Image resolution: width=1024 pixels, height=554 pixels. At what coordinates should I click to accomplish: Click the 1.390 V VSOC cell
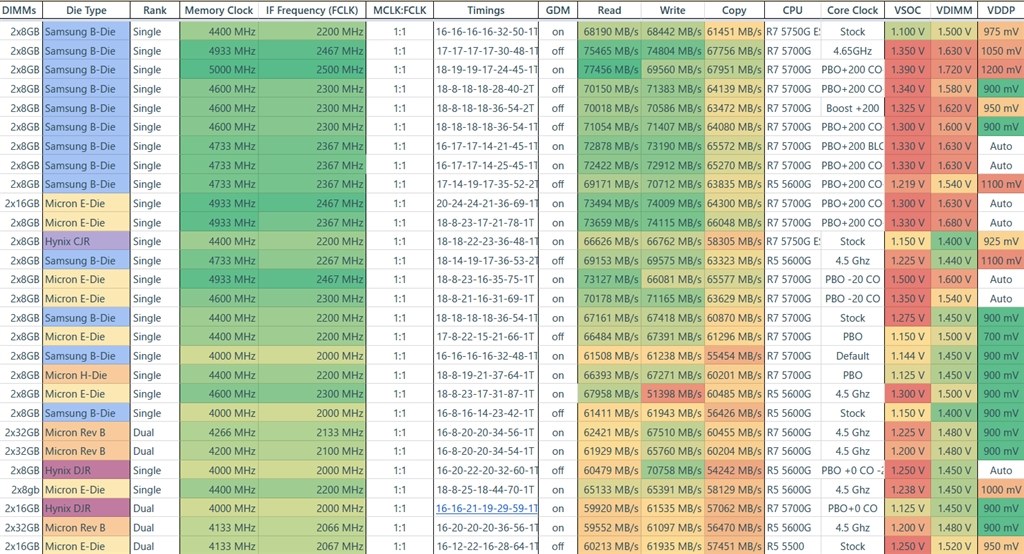pos(908,69)
